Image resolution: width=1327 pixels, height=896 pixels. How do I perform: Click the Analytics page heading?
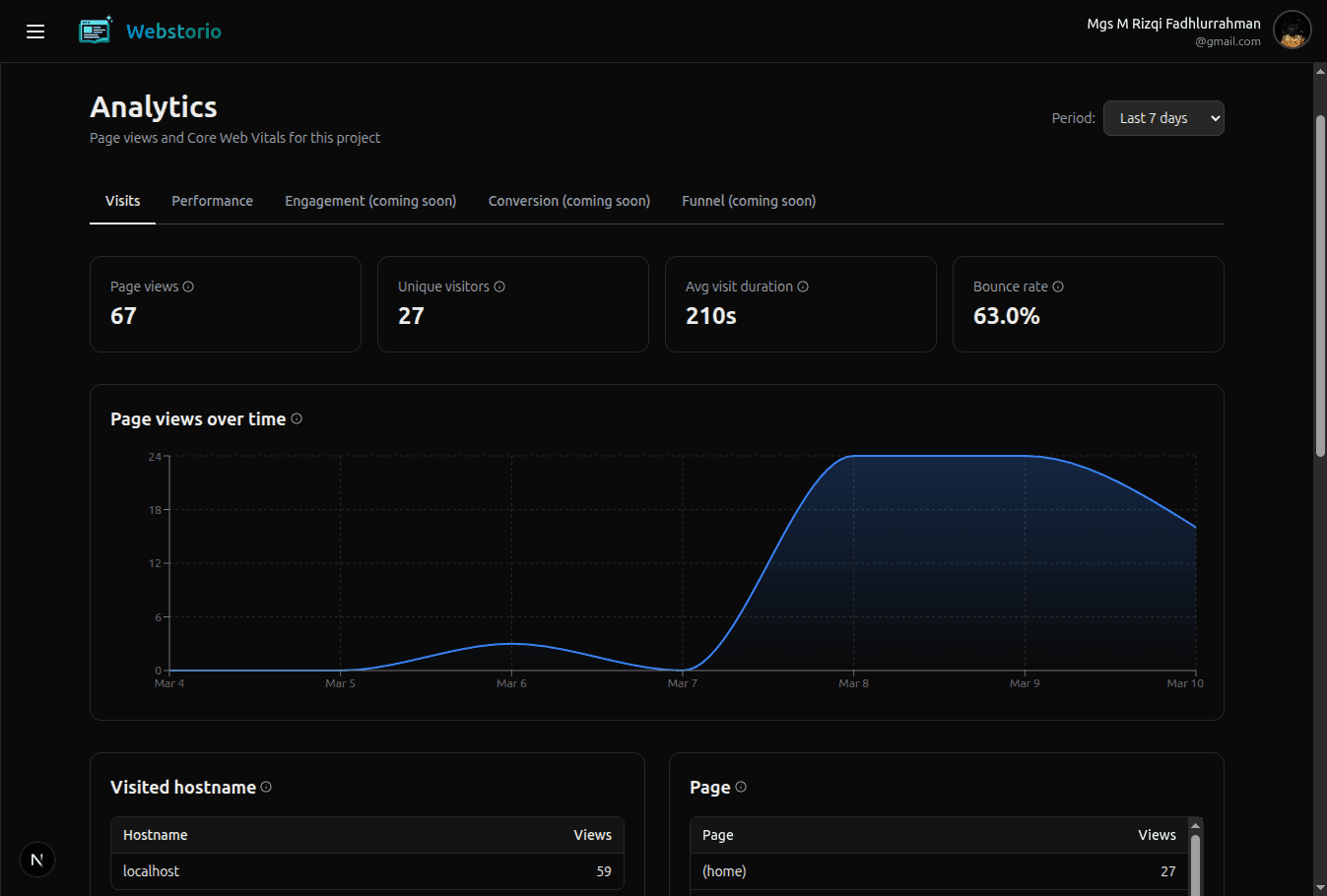click(154, 106)
